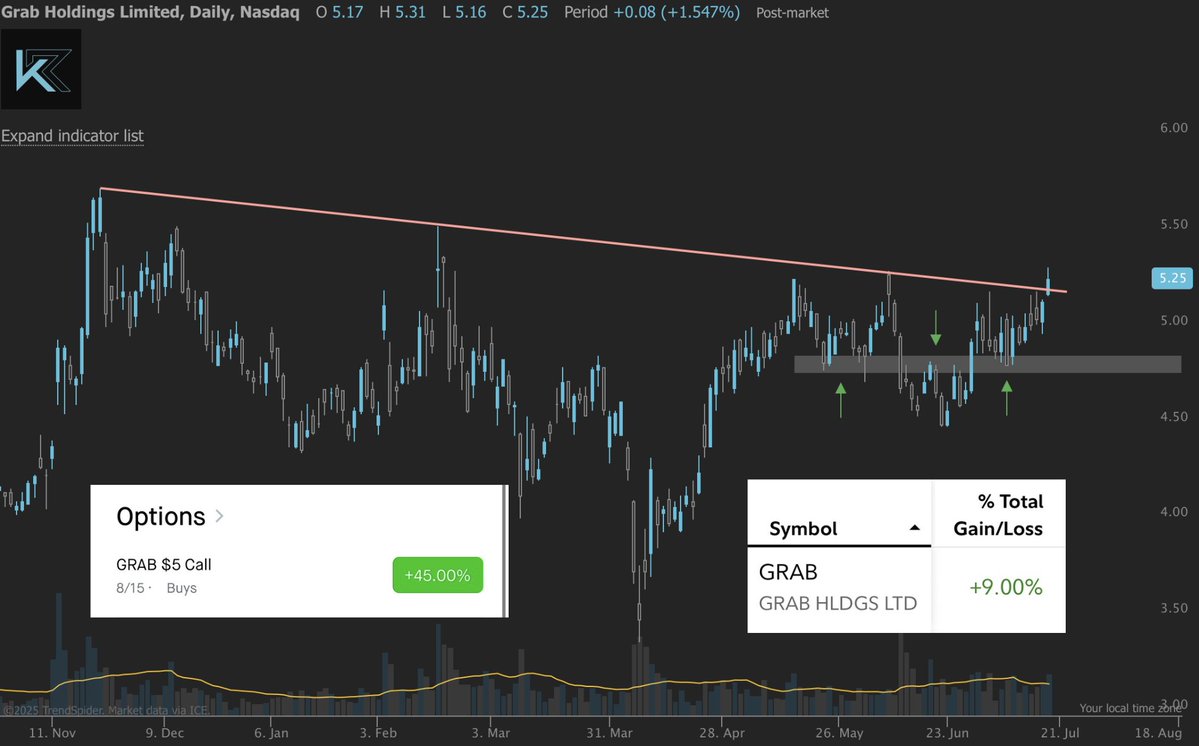The image size is (1199, 746).
Task: Click the 3.50 price axis label
Action: [1174, 608]
